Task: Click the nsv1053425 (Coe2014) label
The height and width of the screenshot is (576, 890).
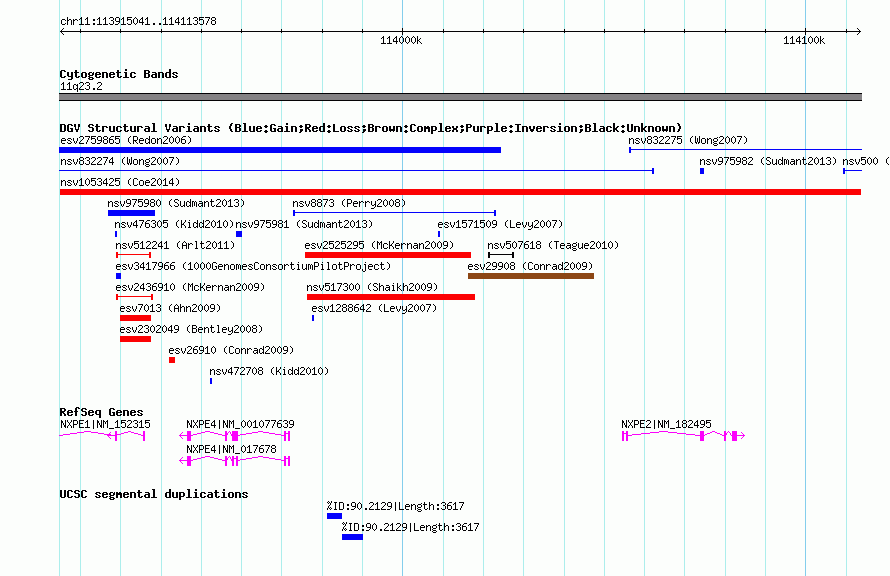Action: click(x=120, y=182)
